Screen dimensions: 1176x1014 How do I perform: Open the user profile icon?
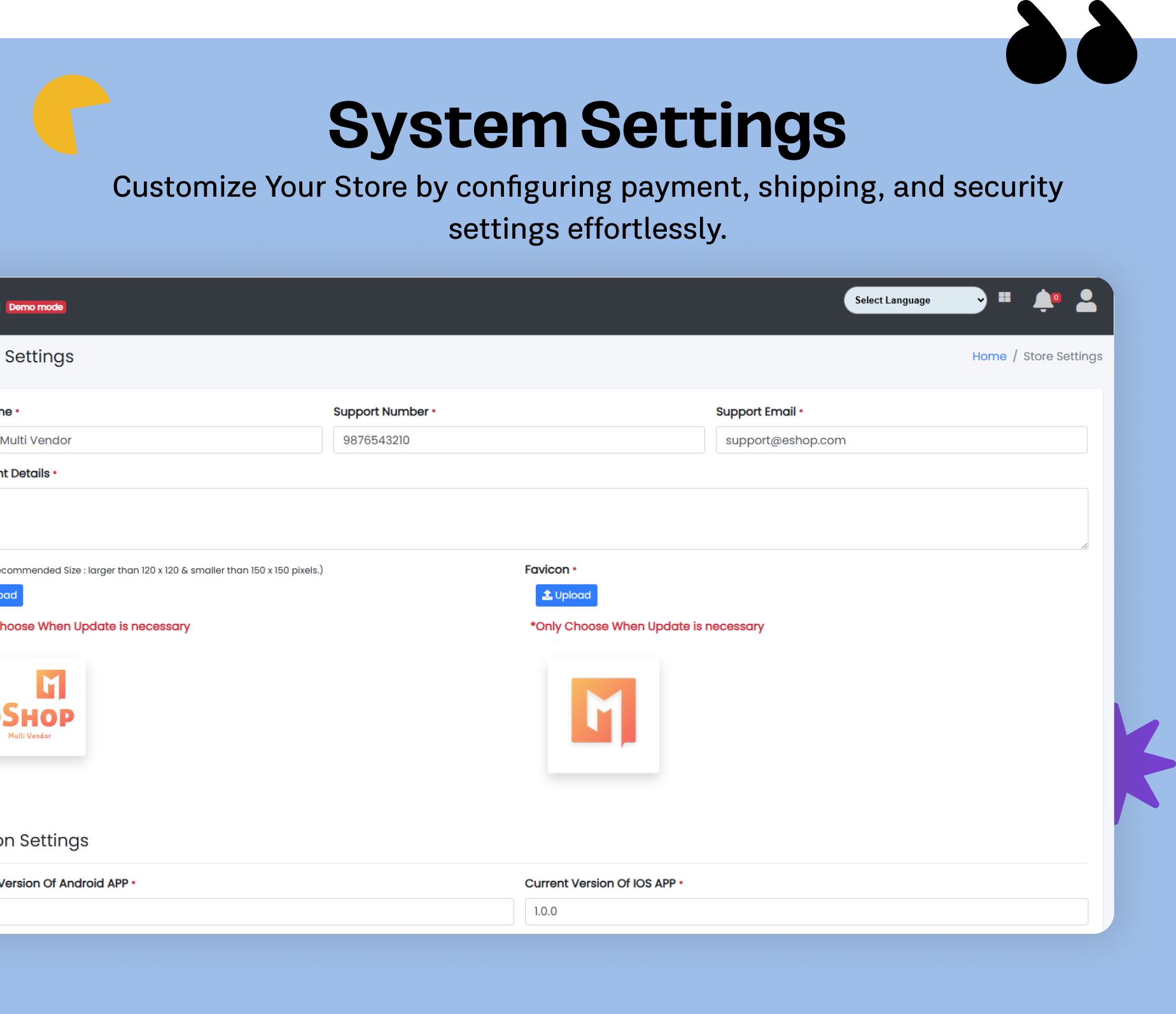coord(1086,300)
